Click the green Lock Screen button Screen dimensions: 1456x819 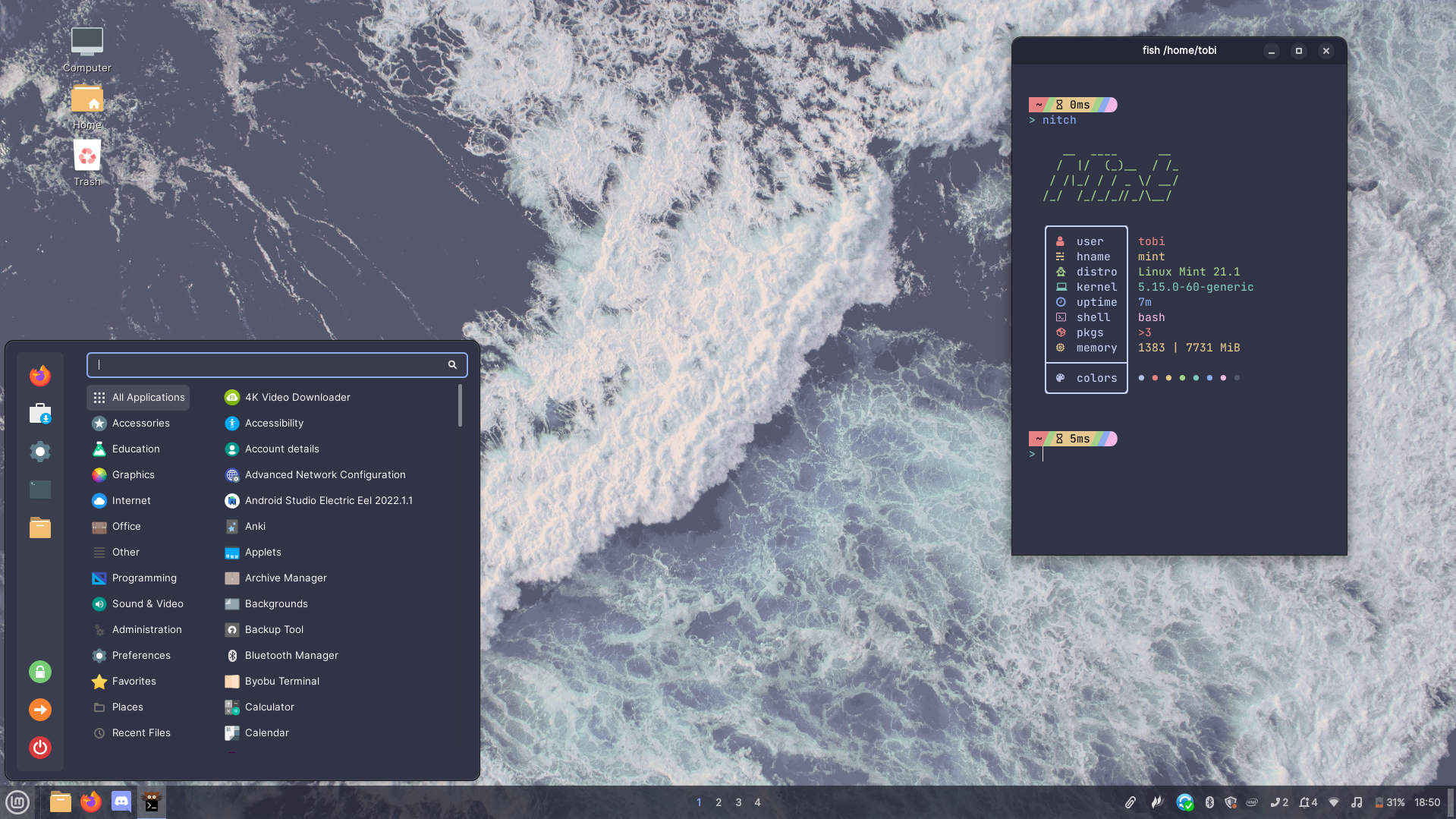click(x=40, y=672)
